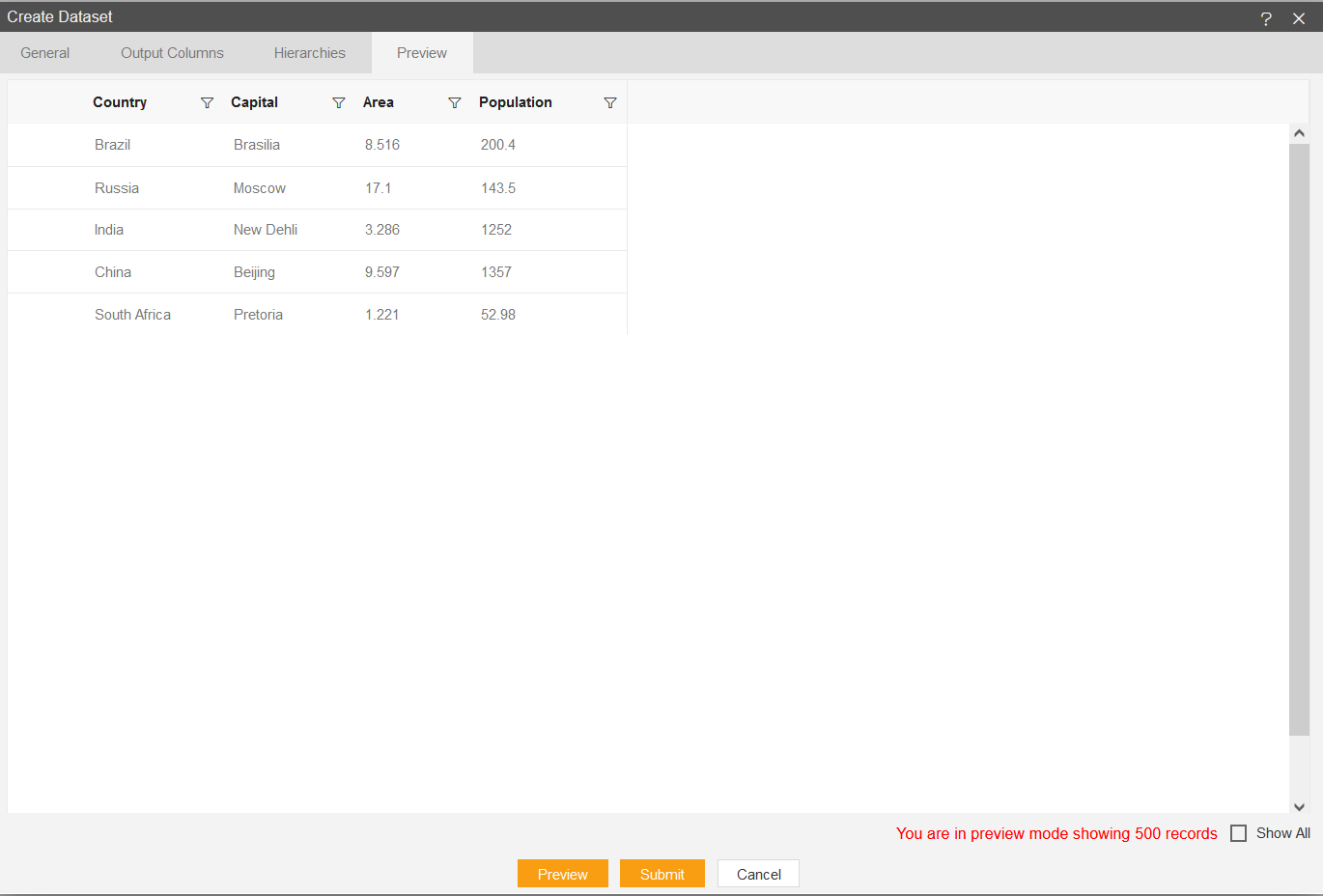Switch to the General tab
Viewport: 1323px width, 896px height.
(45, 53)
